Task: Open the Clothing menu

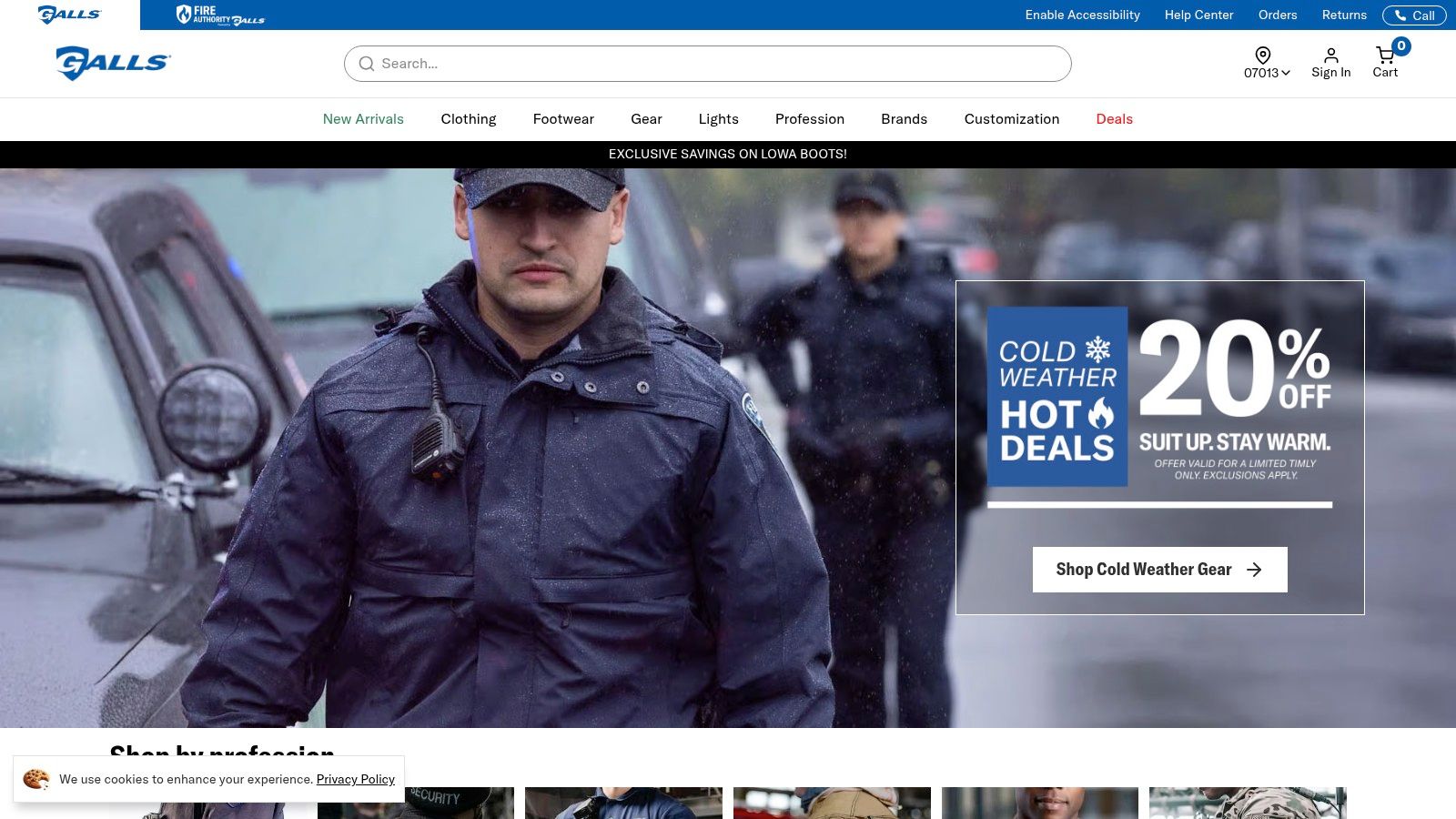Action: pos(468,119)
